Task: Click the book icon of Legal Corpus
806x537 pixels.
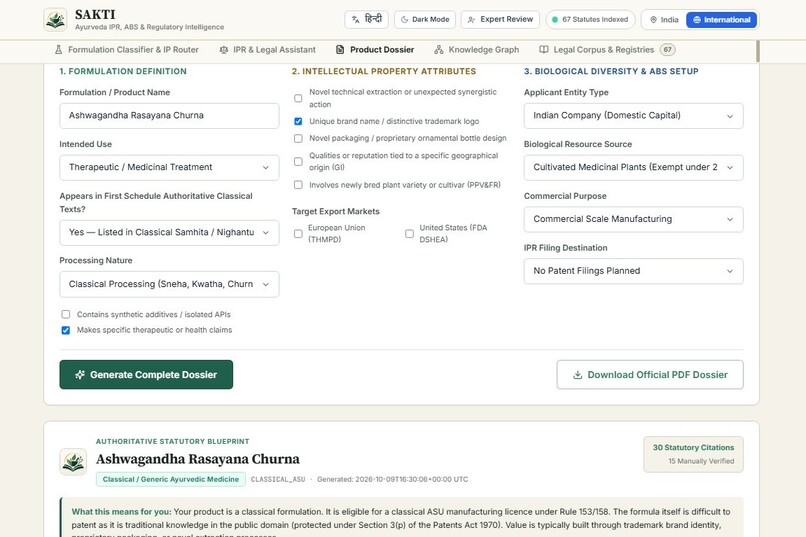Action: (544, 49)
